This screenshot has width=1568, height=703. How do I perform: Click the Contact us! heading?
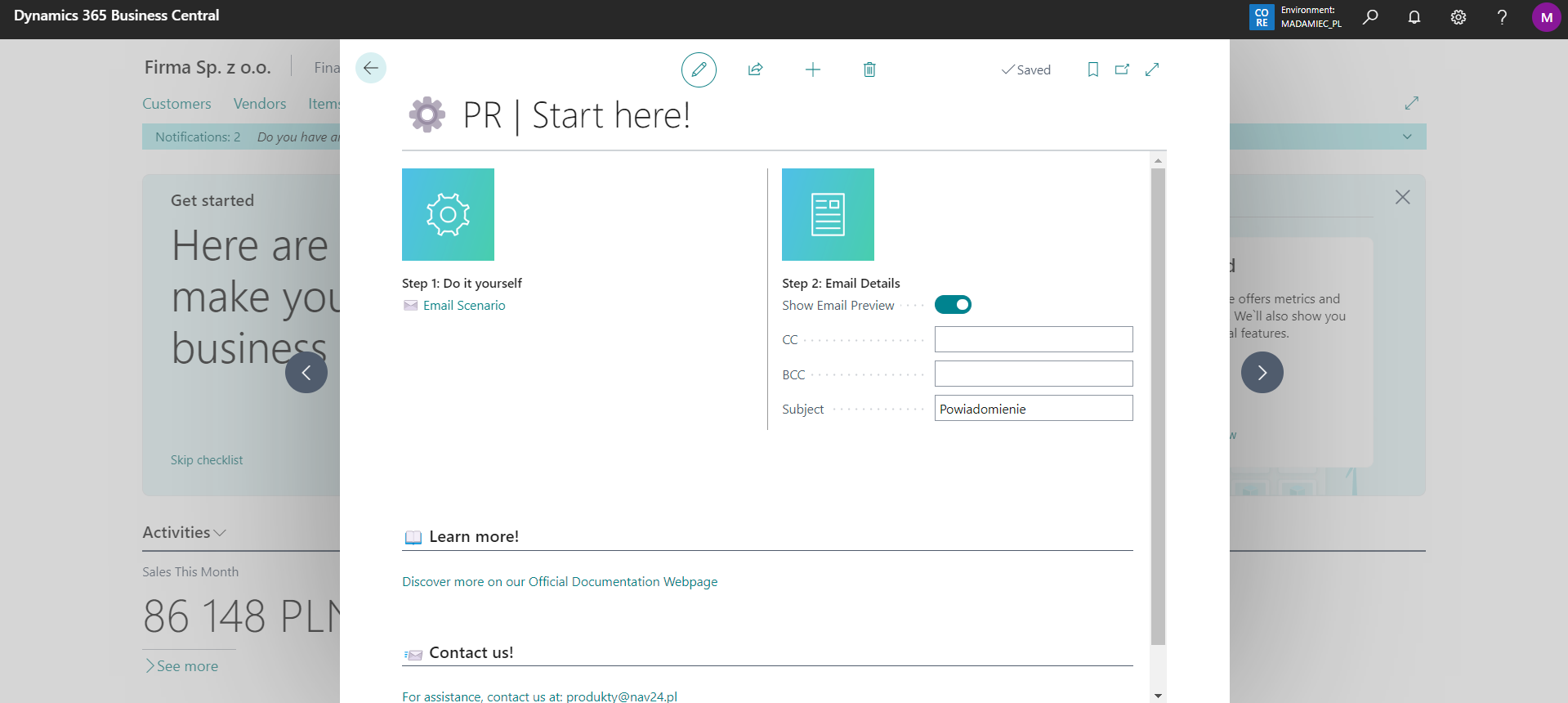click(471, 652)
